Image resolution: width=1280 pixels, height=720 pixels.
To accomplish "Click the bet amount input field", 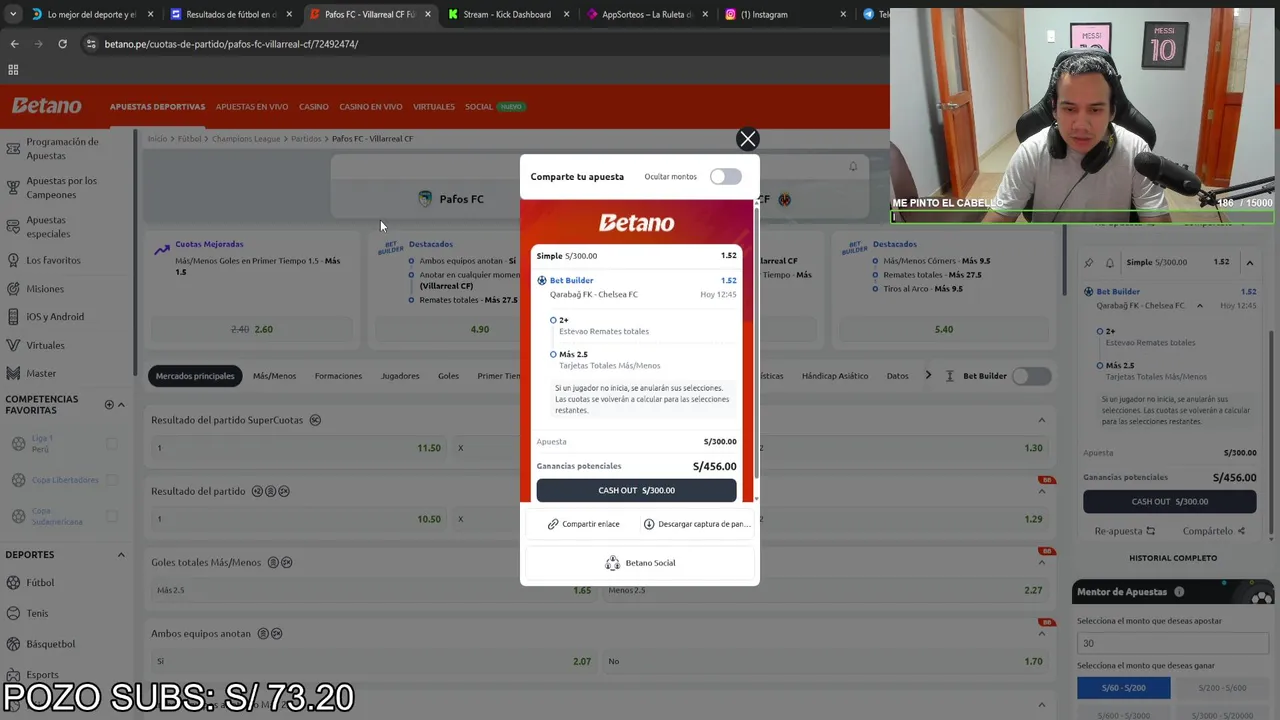I will 1172,643.
